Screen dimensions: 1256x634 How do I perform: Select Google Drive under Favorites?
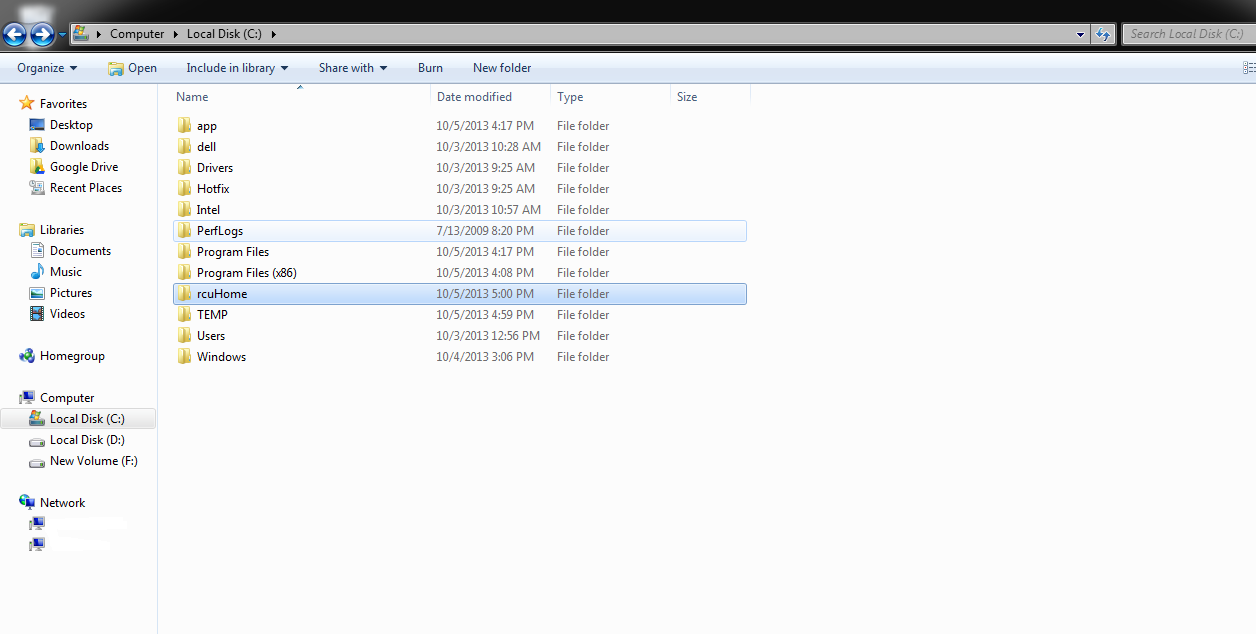click(84, 166)
